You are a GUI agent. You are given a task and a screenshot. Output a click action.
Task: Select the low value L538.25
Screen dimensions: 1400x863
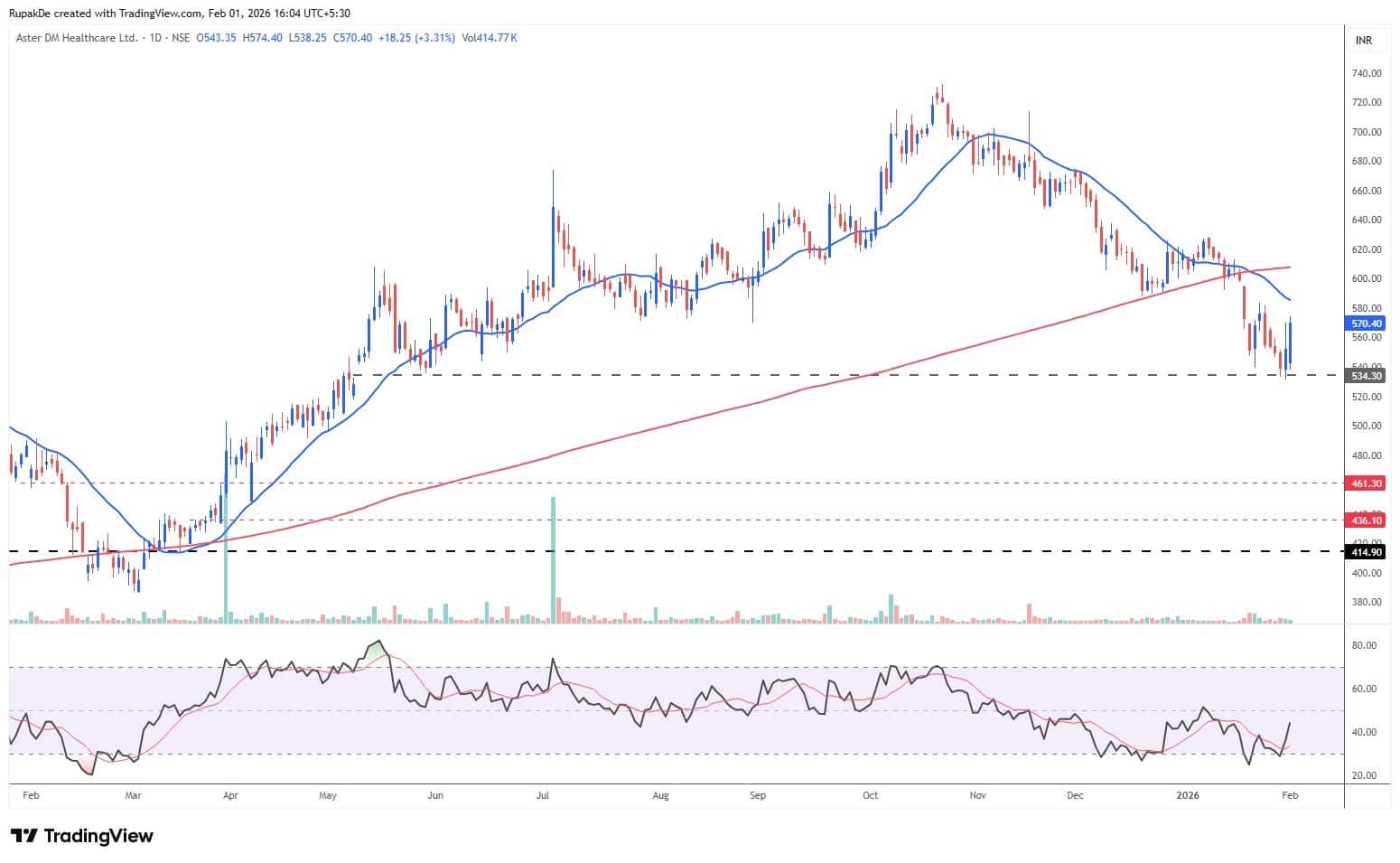[308, 38]
